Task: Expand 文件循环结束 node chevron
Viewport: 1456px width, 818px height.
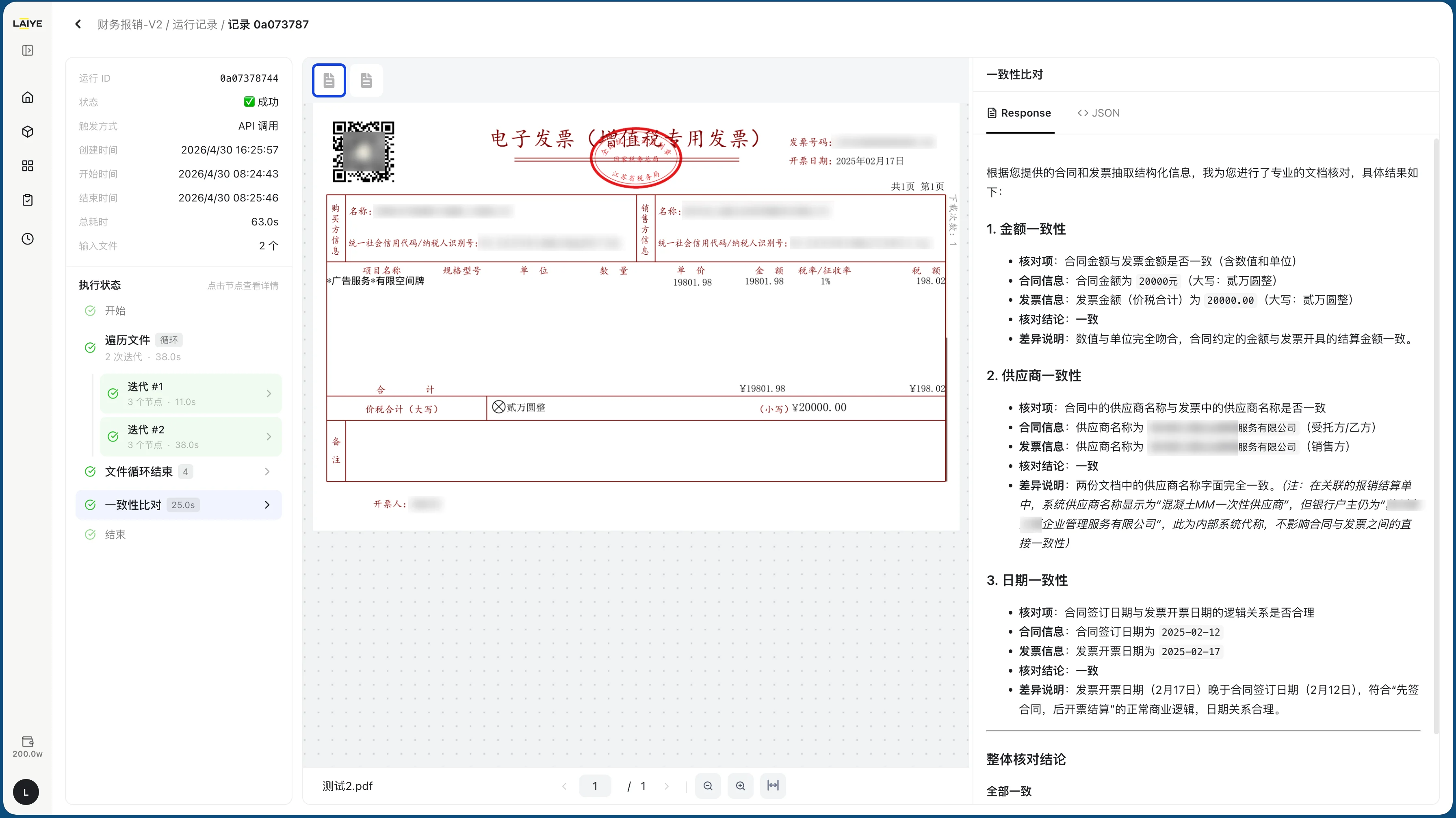Action: pos(267,472)
